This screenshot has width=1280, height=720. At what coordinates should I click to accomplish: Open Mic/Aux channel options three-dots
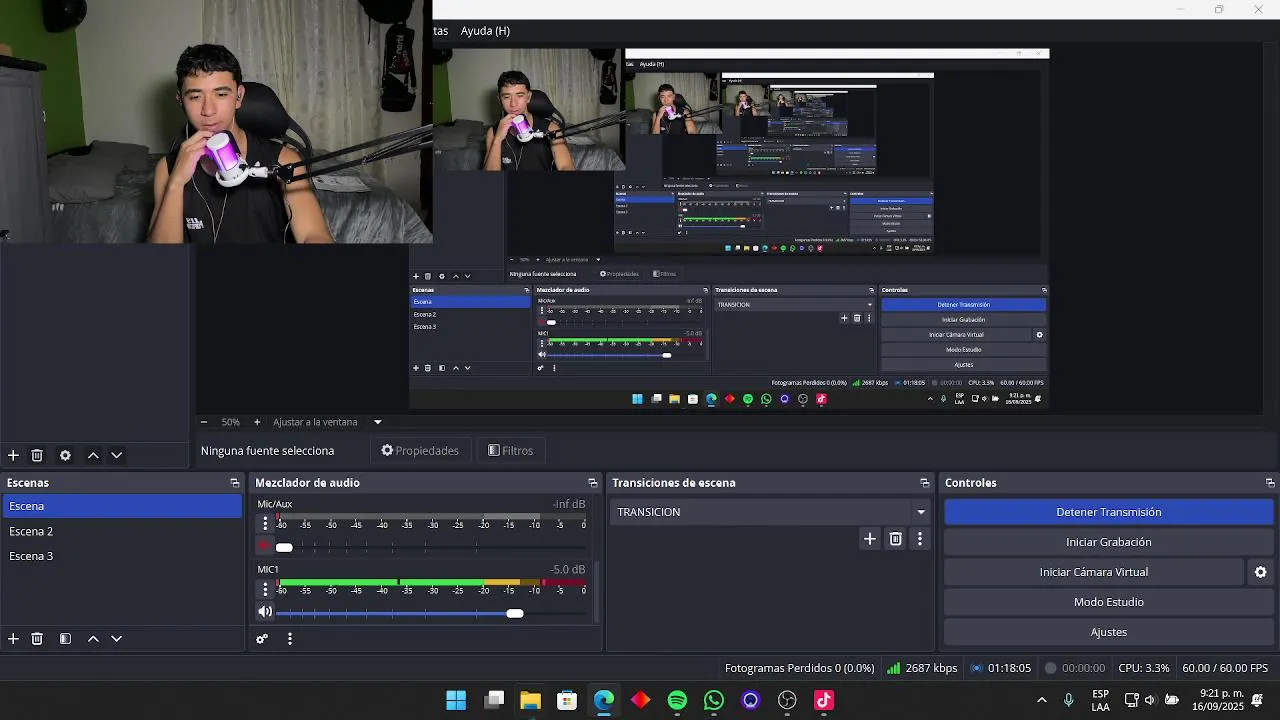pyautogui.click(x=265, y=523)
